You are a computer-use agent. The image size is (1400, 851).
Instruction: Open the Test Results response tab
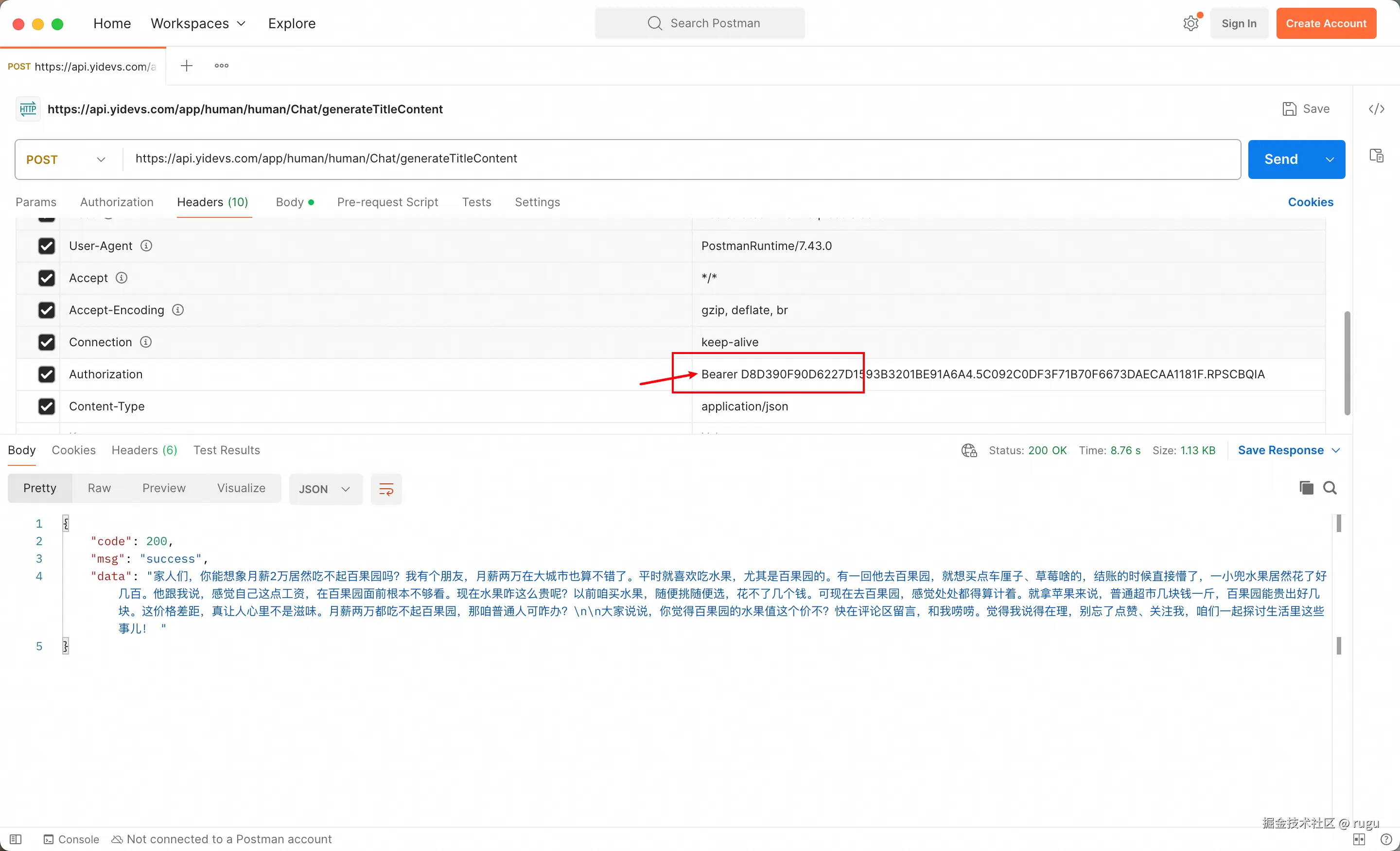pyautogui.click(x=226, y=450)
